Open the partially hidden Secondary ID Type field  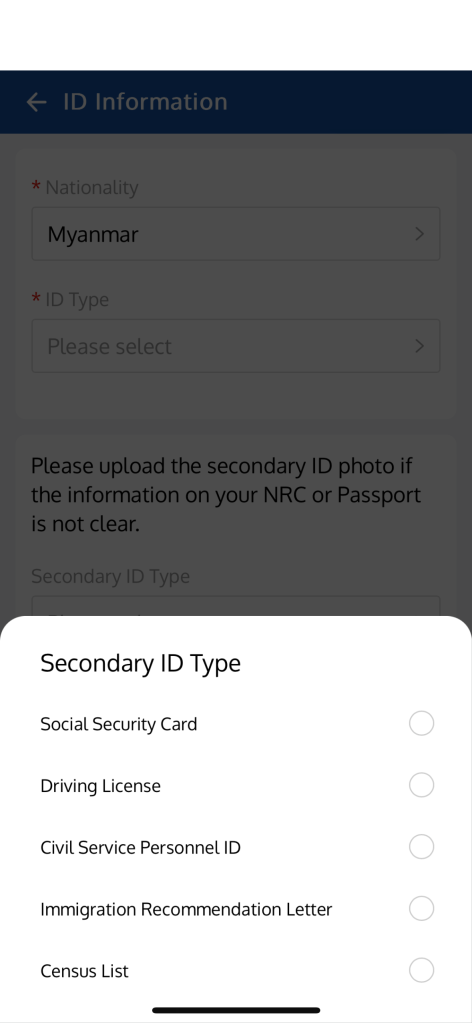coord(236,605)
